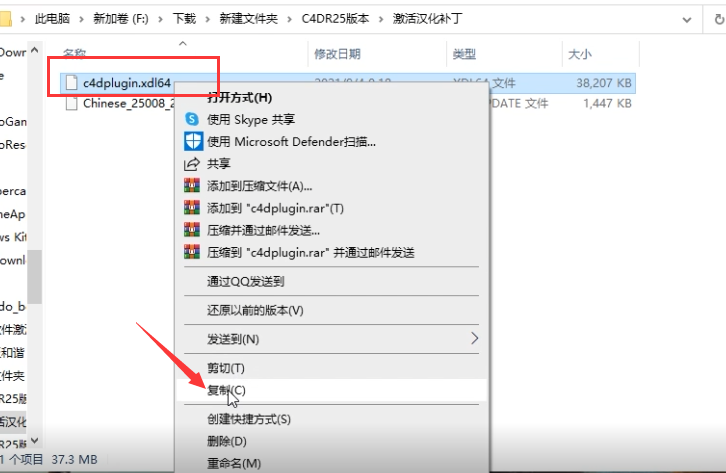Expand the chevron after 新加卷 (F:)

pos(161,19)
